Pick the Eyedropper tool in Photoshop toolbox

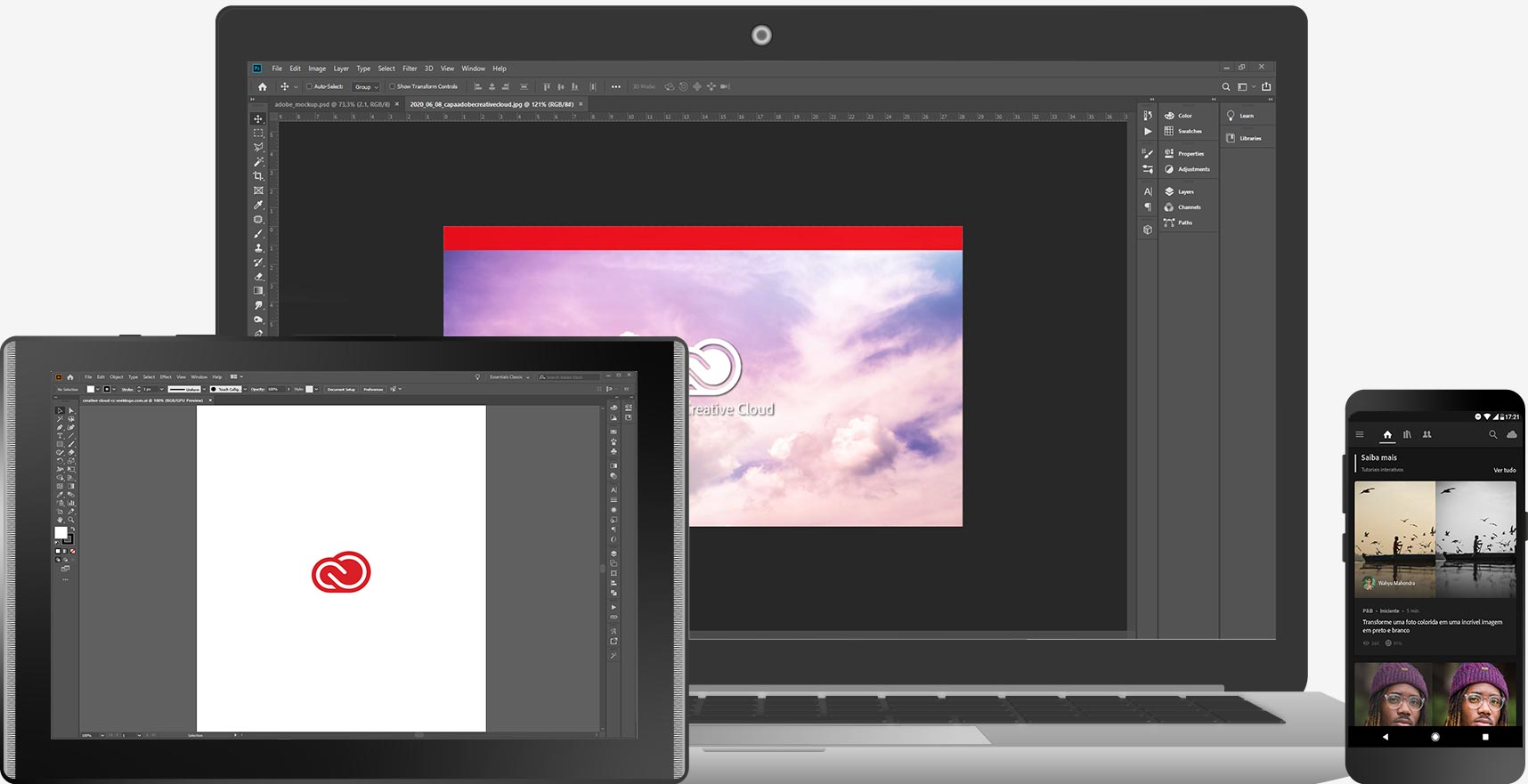click(x=258, y=205)
